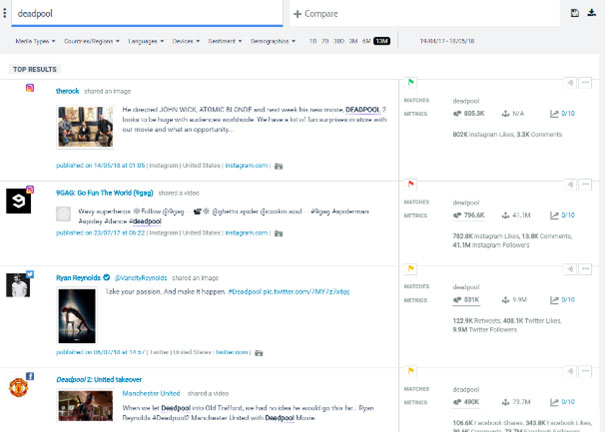Open the three-dot menu beside the search box
Viewport: 605px width, 432px height.
[x=5, y=13]
